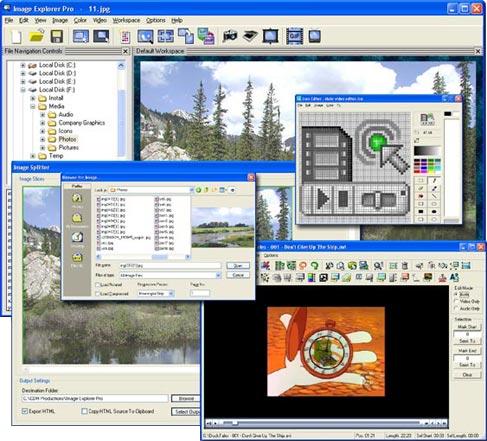Click the pencil tool in icon editor window

pos(434,181)
